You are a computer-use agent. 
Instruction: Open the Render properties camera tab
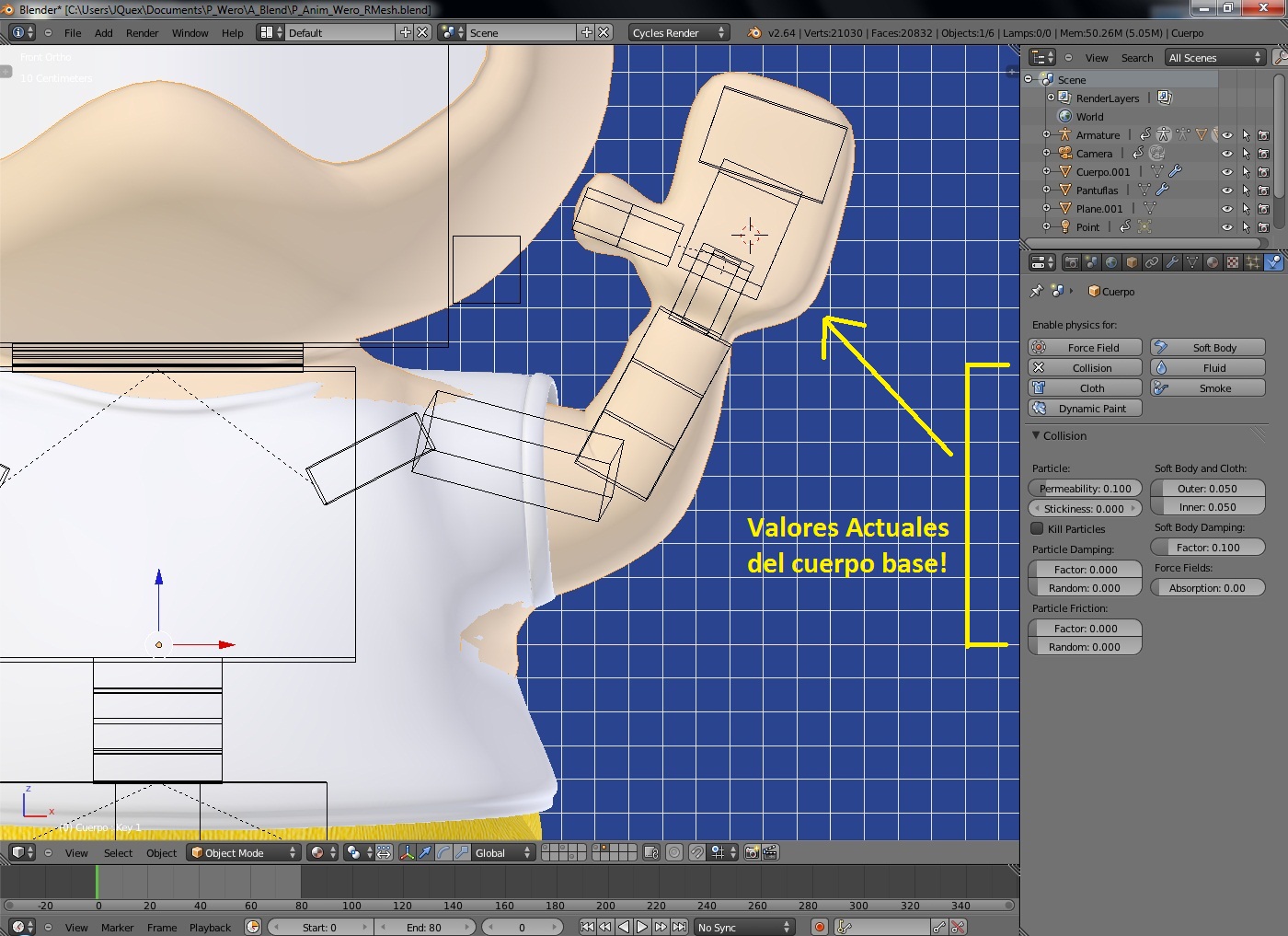[1071, 263]
